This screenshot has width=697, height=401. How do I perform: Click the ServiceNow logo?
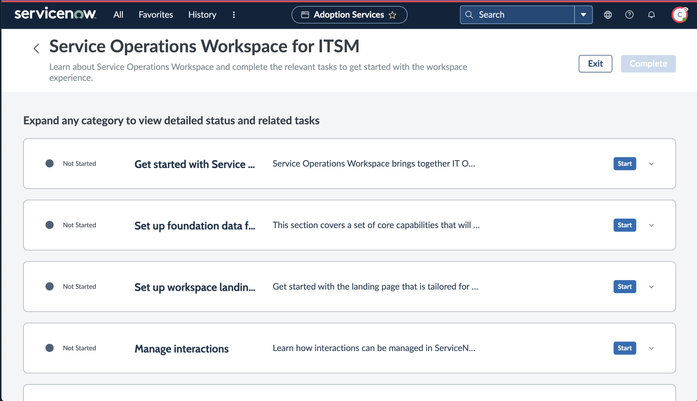coord(55,14)
